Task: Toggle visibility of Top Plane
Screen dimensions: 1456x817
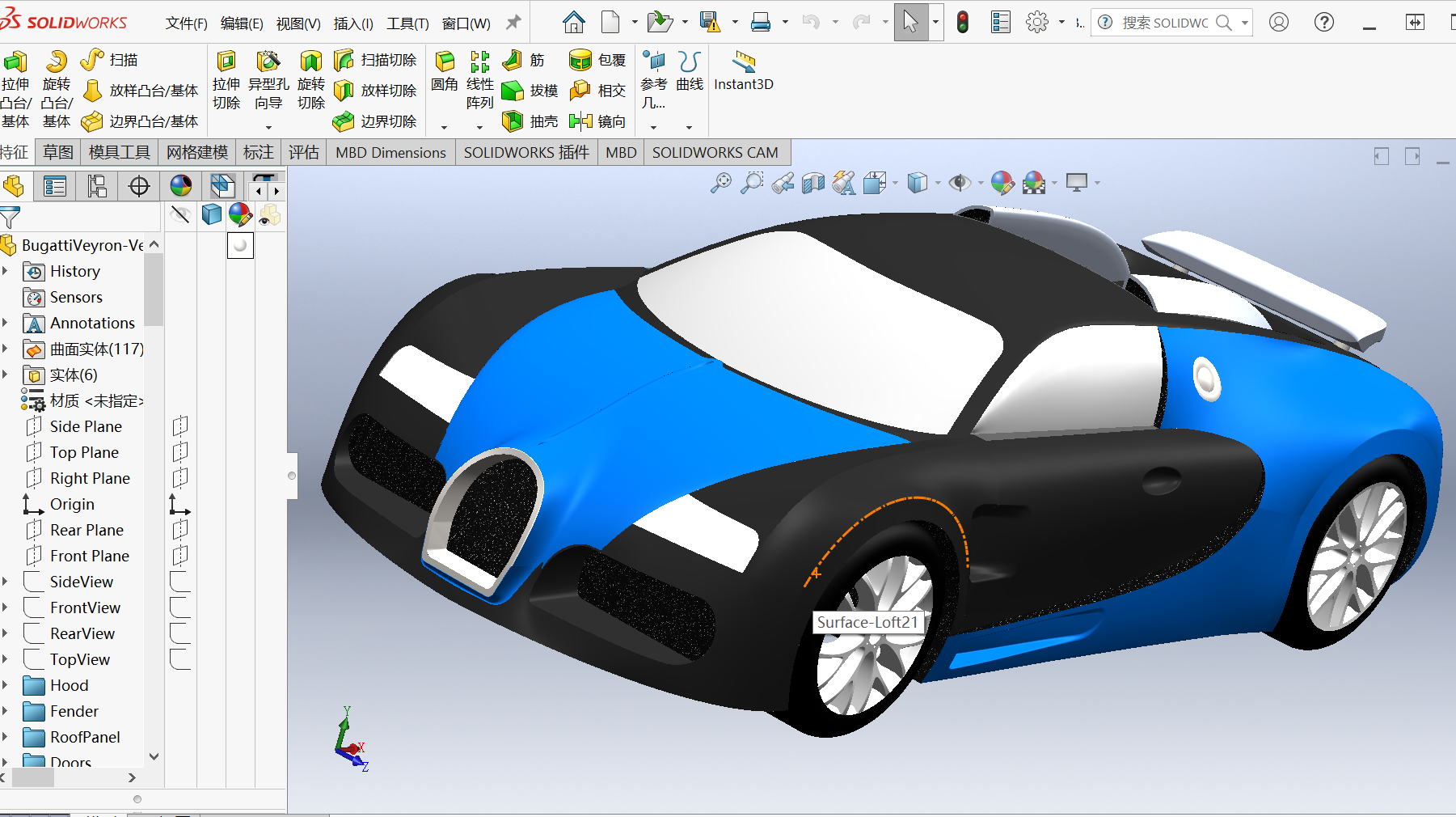Action: pyautogui.click(x=180, y=451)
